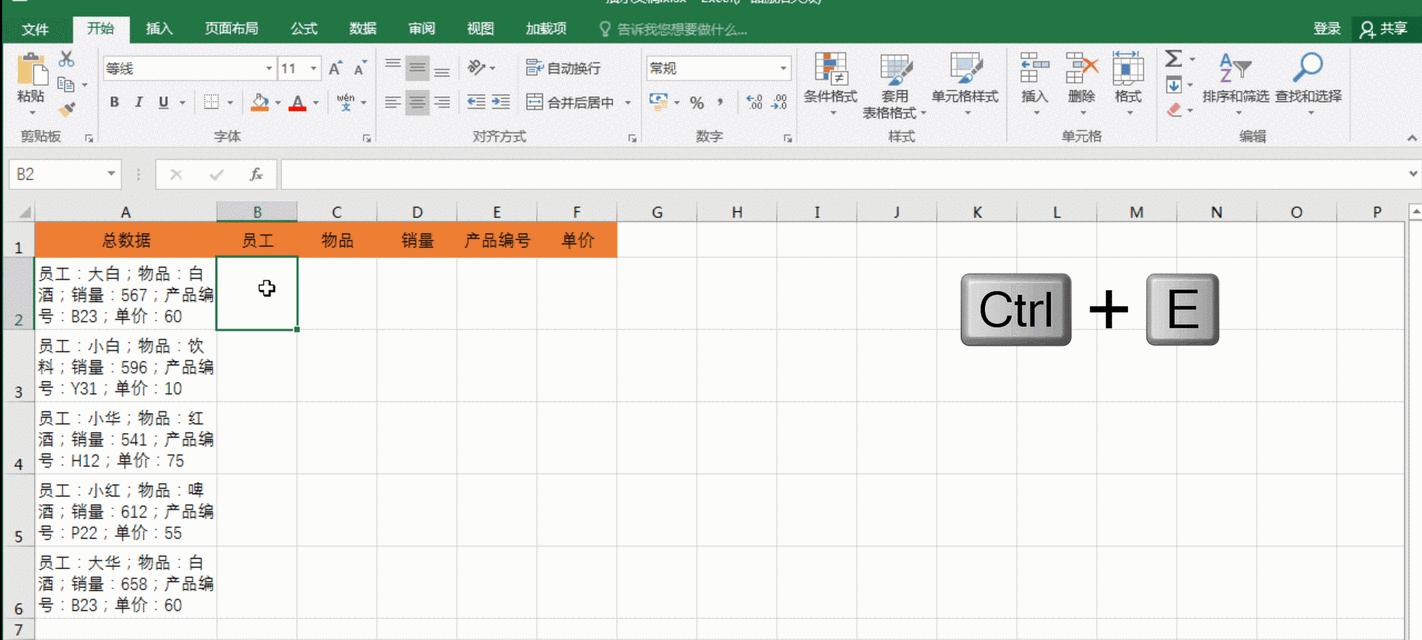Switch to the 公式 Formulas tab
The width and height of the screenshot is (1422, 640).
(x=304, y=29)
